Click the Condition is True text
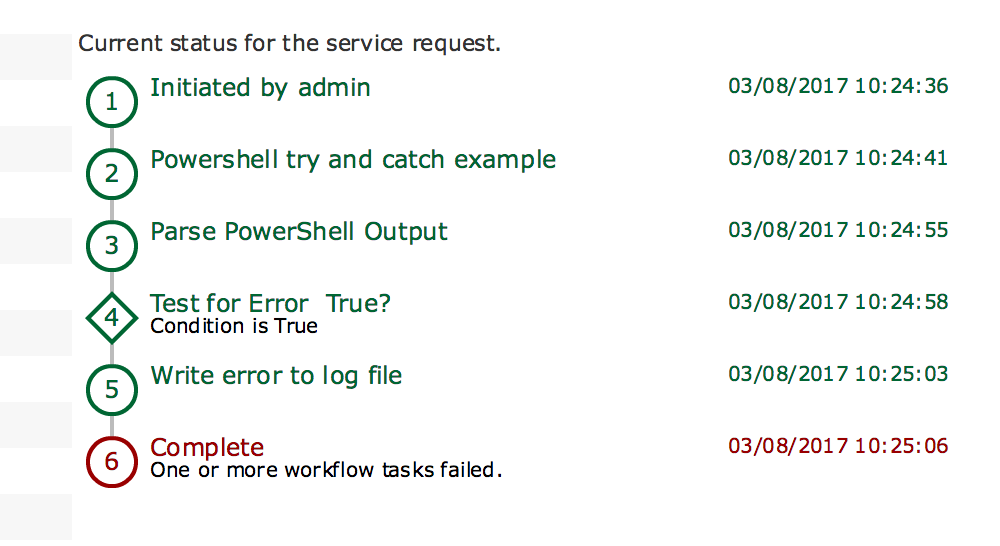Image resolution: width=1000 pixels, height=546 pixels. (x=234, y=326)
